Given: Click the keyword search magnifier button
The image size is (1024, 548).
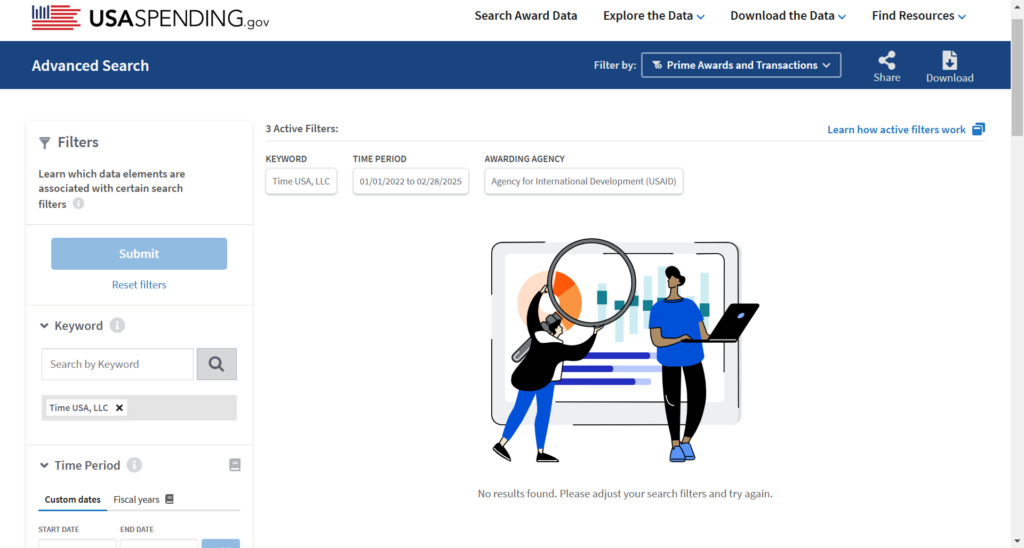Looking at the screenshot, I should (217, 364).
